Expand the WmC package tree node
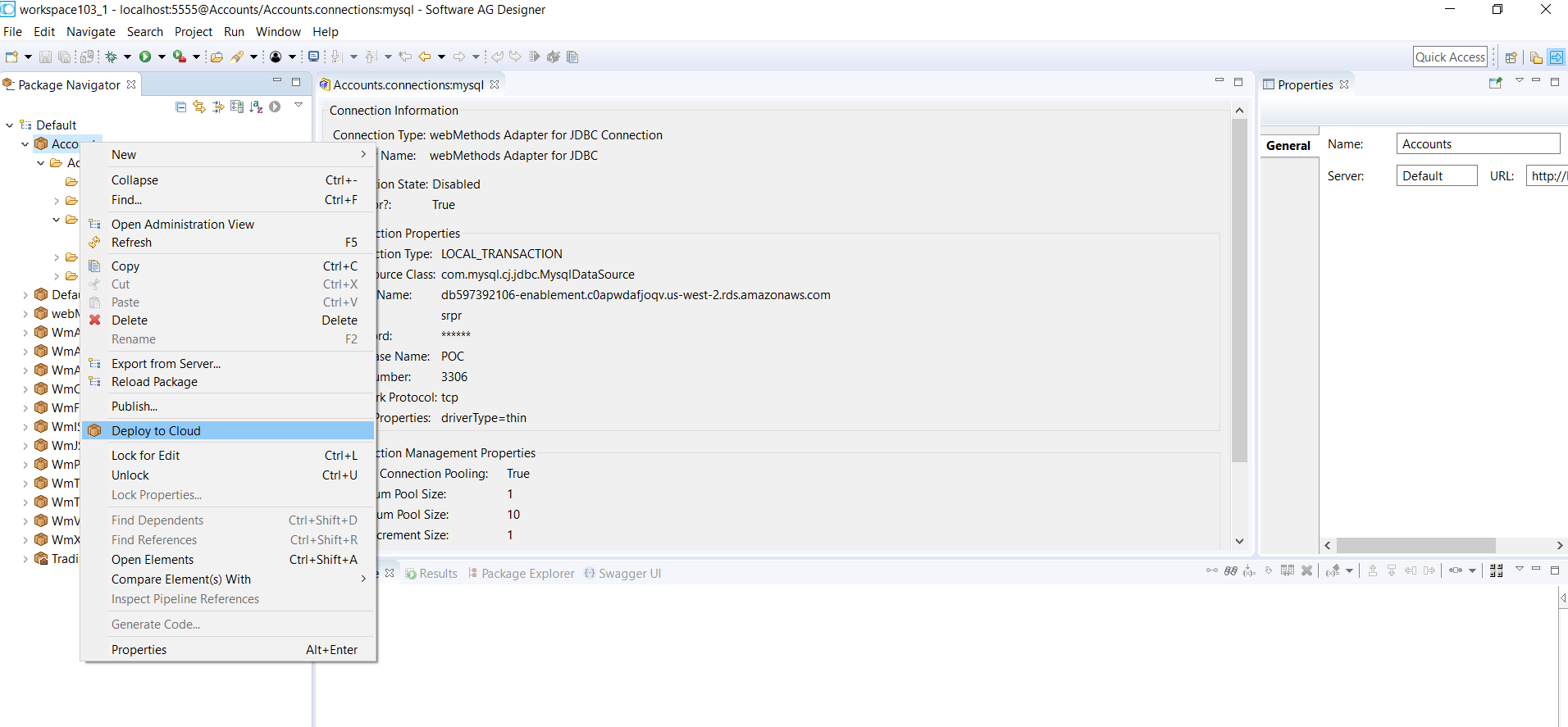 coord(25,389)
